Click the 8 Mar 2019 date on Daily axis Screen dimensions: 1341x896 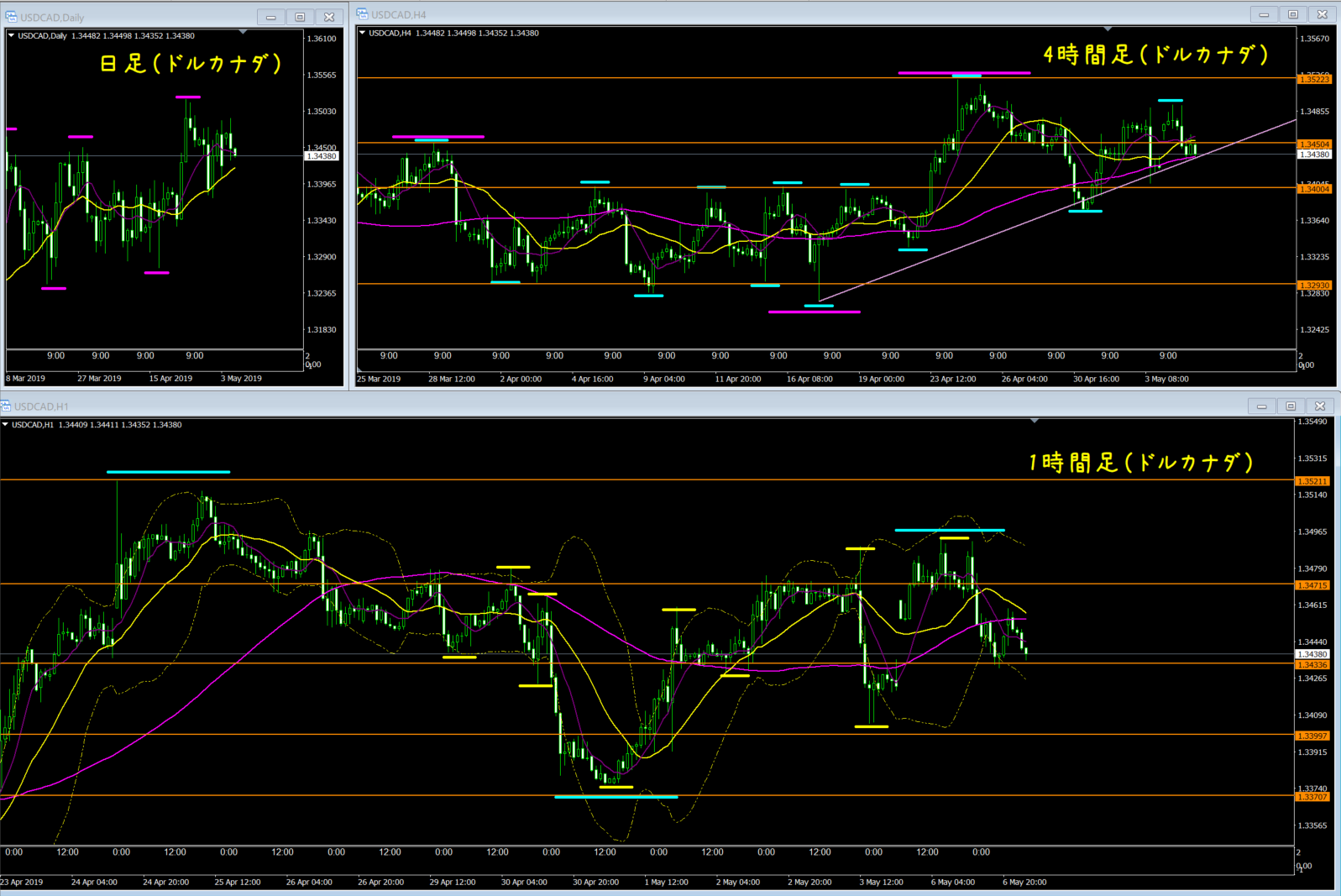click(26, 379)
